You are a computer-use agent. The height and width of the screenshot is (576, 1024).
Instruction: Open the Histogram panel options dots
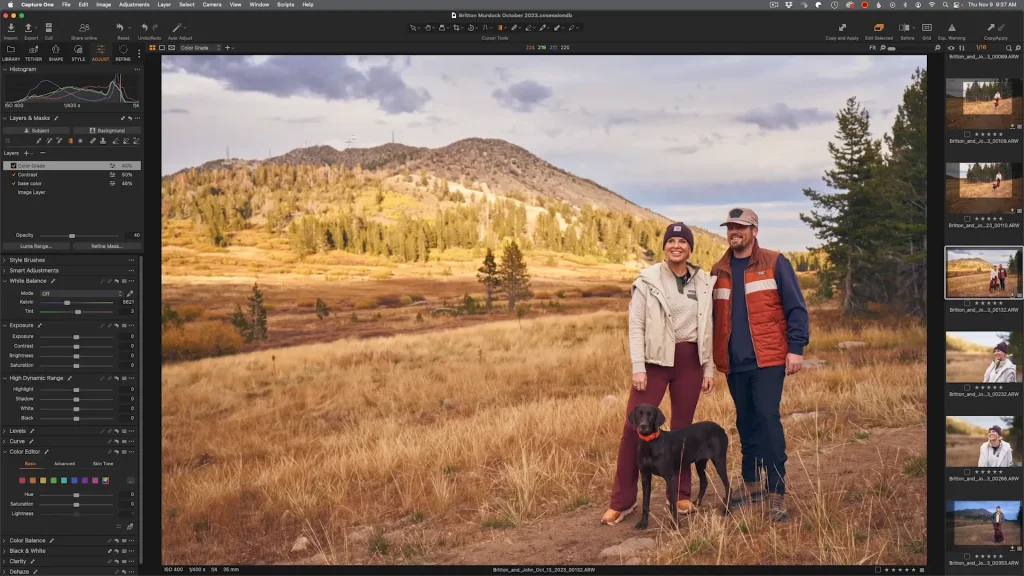pyautogui.click(x=137, y=69)
